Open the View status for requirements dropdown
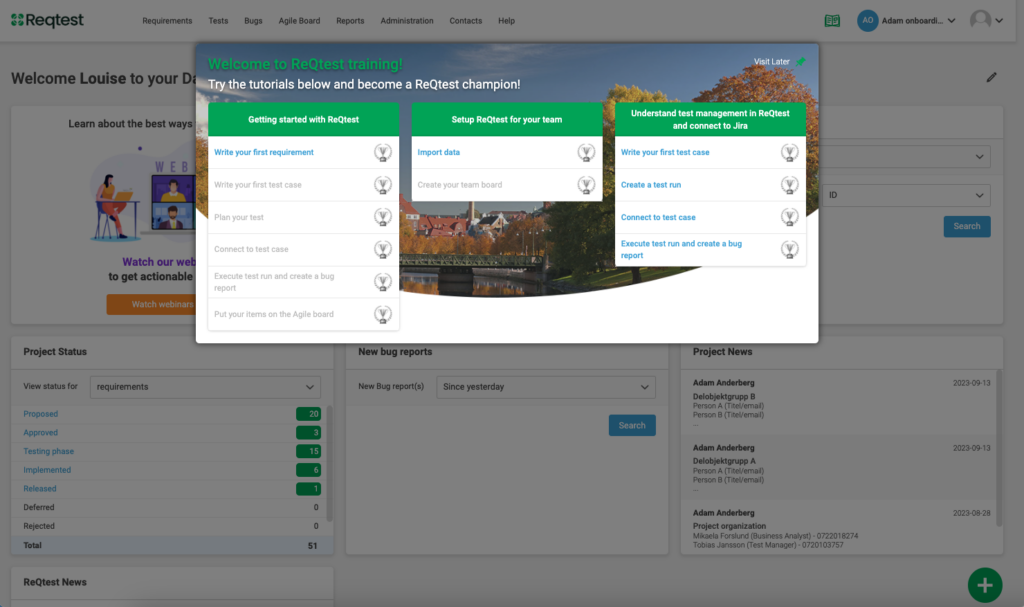Viewport: 1024px width, 607px height. click(x=205, y=387)
